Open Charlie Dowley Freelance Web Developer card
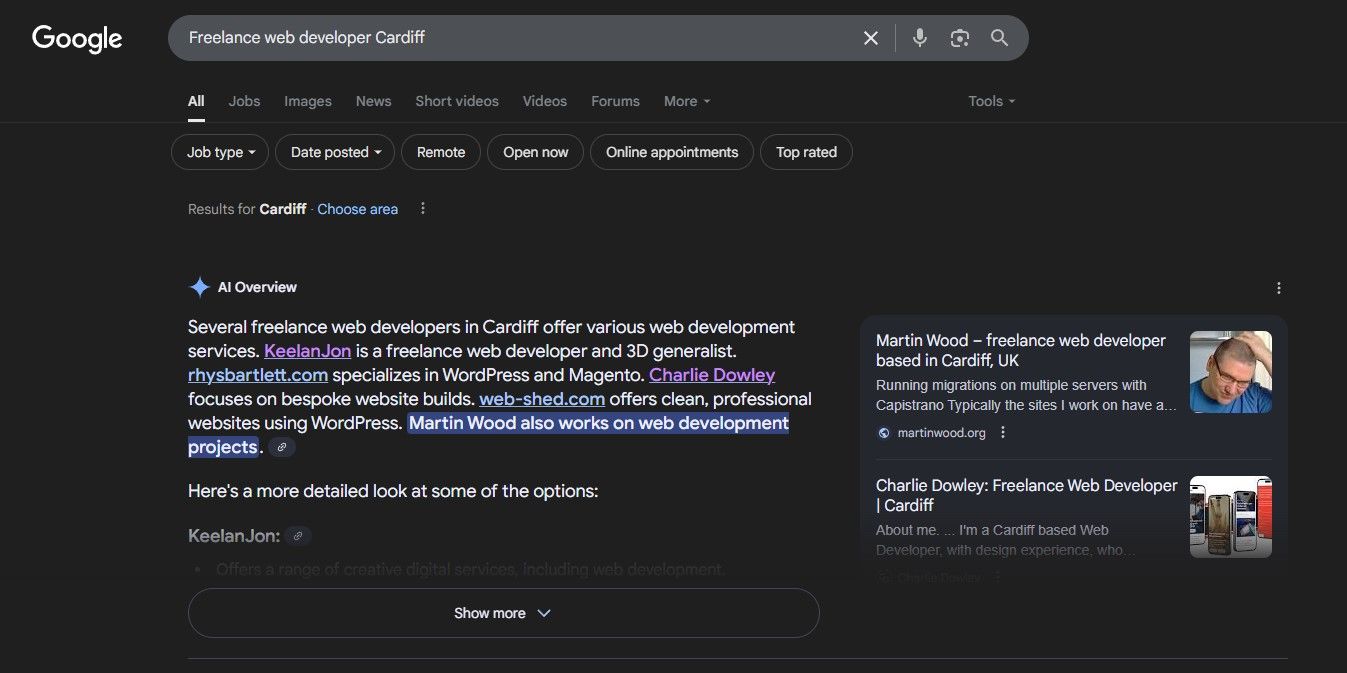 pos(1027,495)
